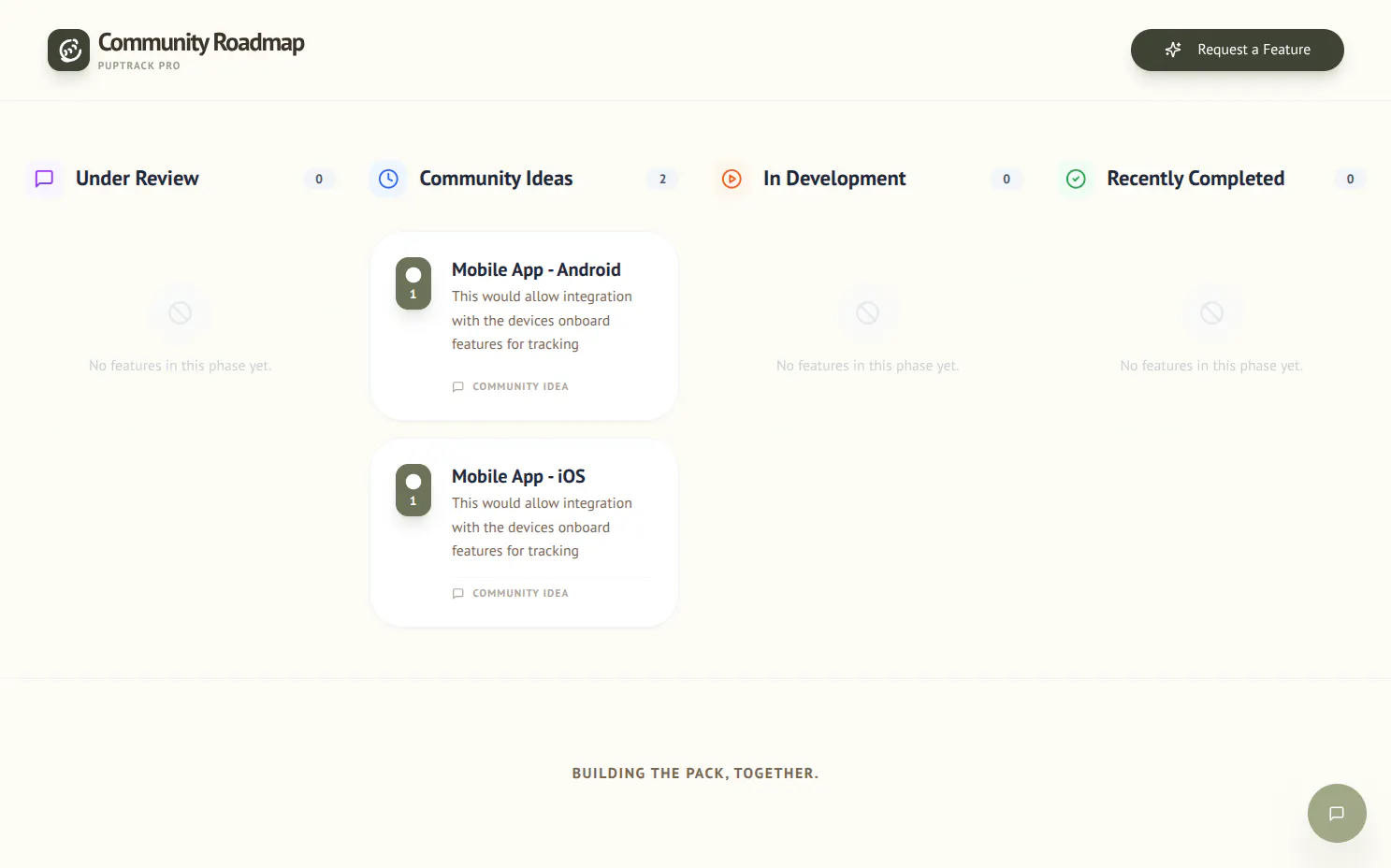Click the Community Idea tag on Android card
This screenshot has width=1391, height=868.
(x=510, y=386)
